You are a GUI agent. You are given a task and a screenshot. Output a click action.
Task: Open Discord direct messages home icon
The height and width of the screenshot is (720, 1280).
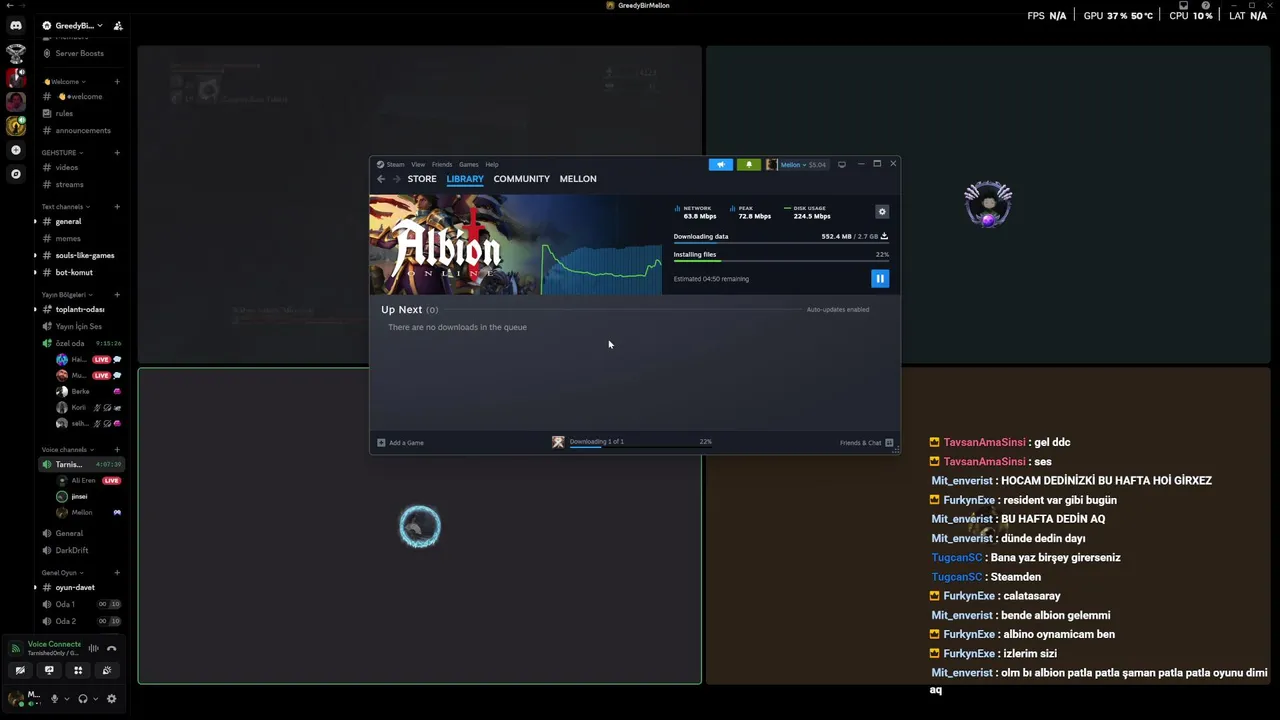16,25
